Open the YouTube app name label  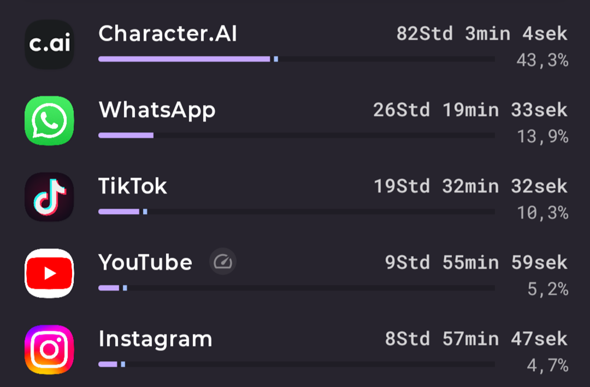click(x=145, y=262)
